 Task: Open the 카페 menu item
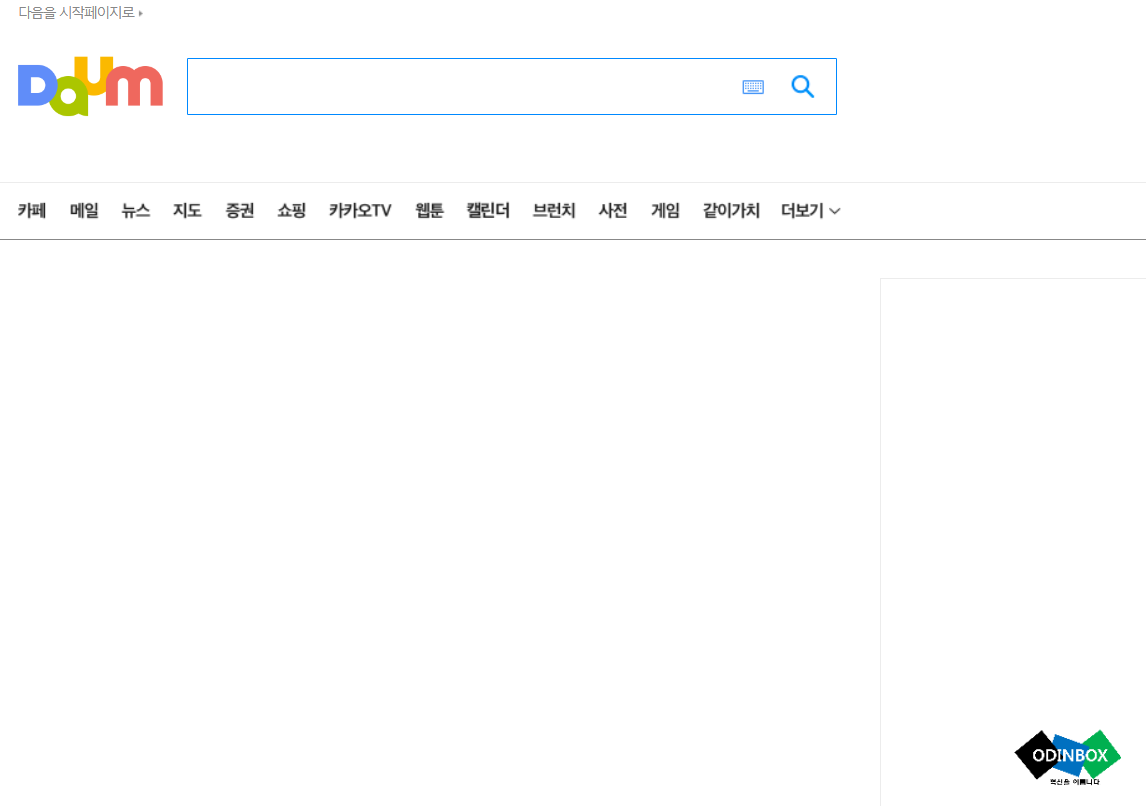tap(32, 210)
